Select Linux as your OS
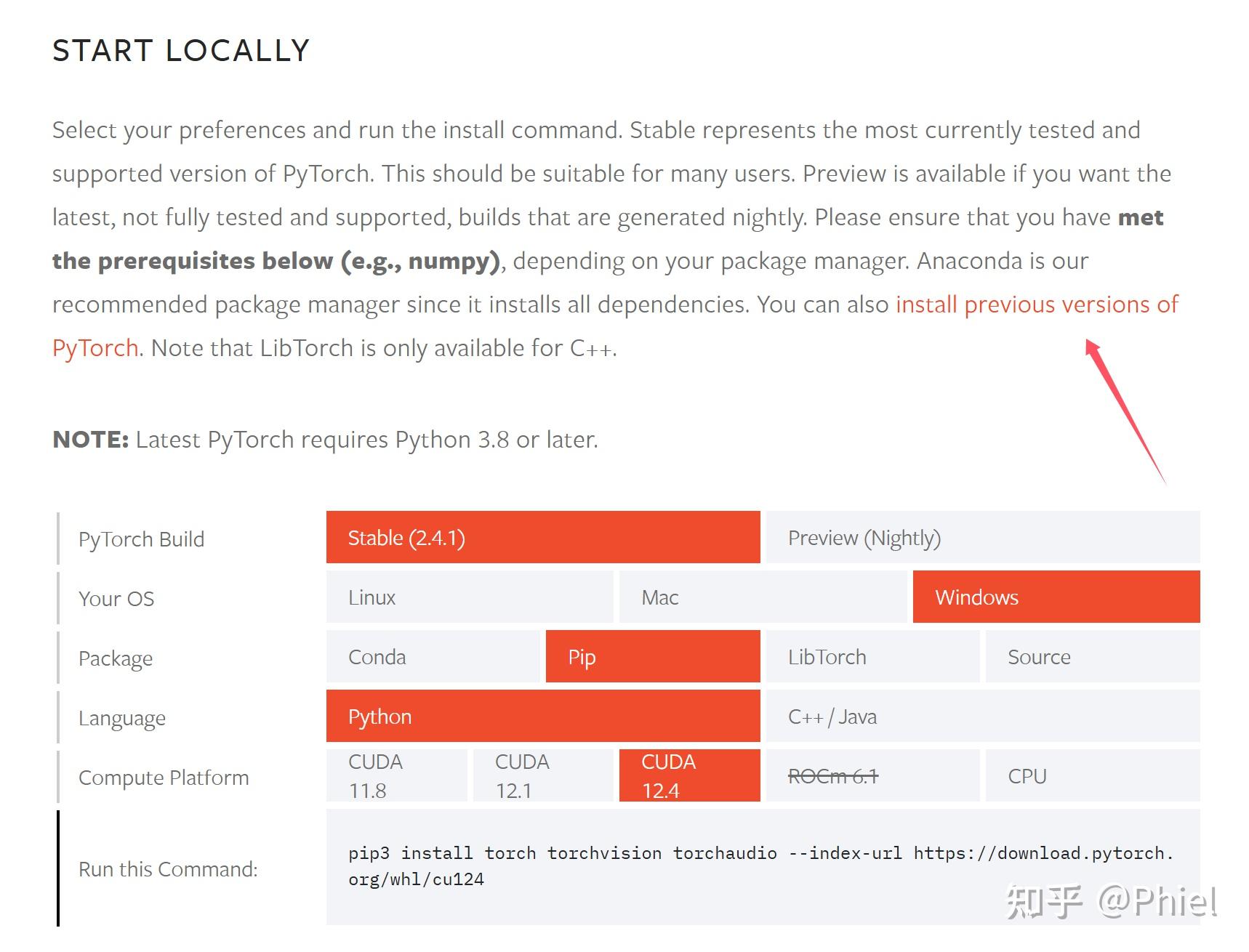Viewport: 1249px width, 952px height. (469, 597)
